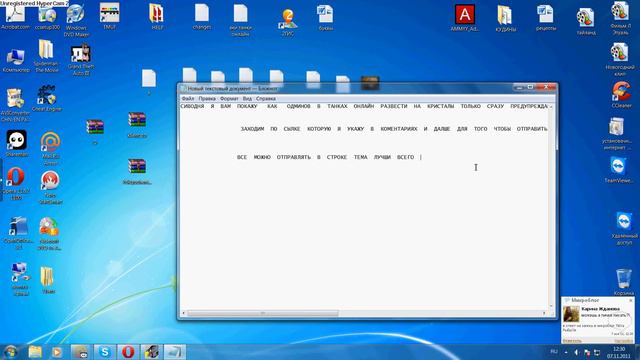Show hidden tray icons arrow
Screen dimensions: 640x360
566,352
